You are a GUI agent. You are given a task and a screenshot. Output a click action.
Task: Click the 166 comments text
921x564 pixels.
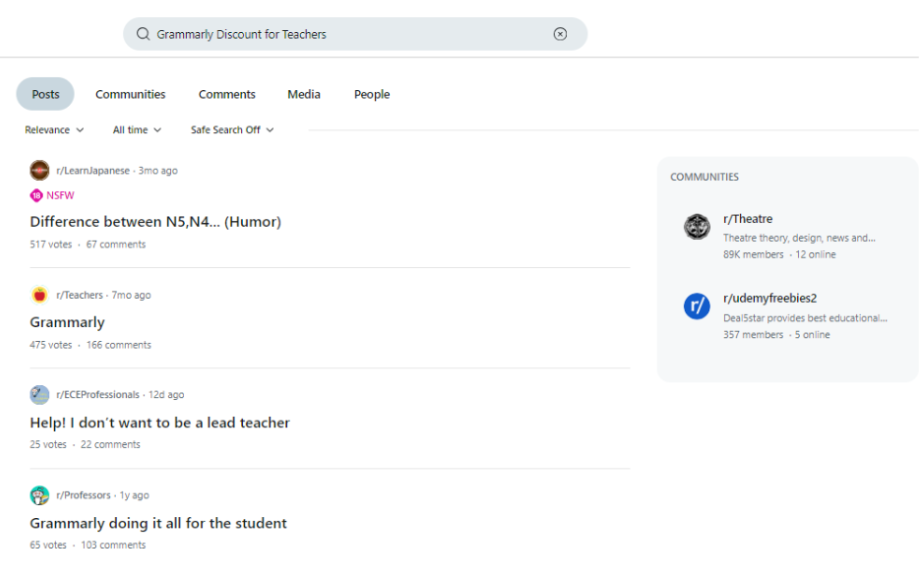(x=119, y=345)
